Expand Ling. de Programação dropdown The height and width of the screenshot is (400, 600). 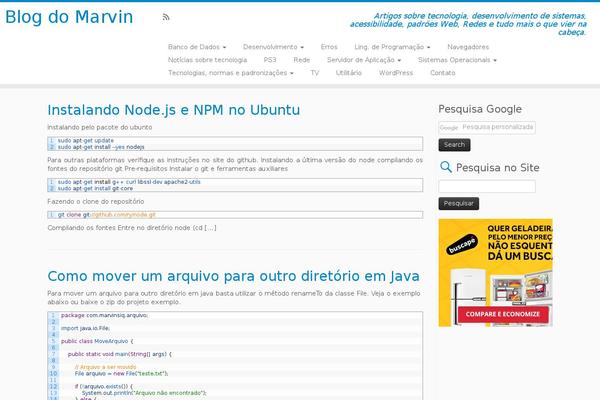coord(392,47)
